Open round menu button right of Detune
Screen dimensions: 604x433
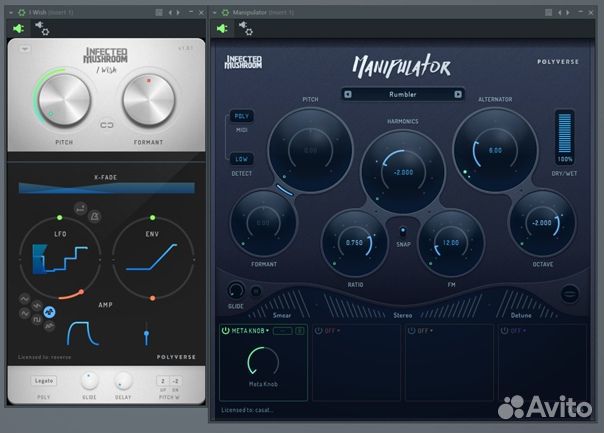tap(570, 294)
